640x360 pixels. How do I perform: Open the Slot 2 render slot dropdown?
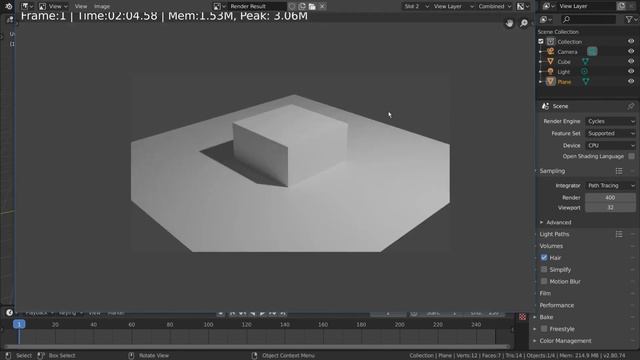point(416,6)
